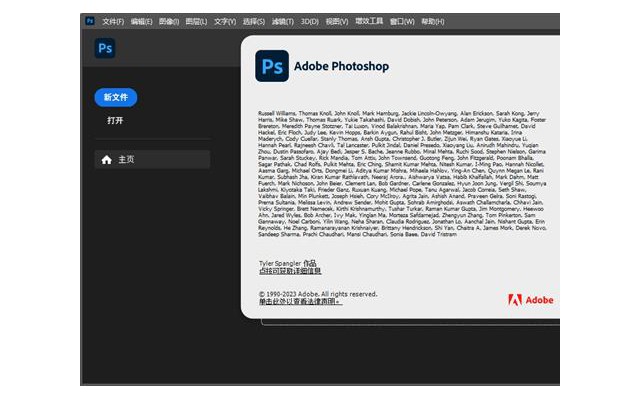
Task: Open the 图层(L) menu
Action: pyautogui.click(x=196, y=22)
